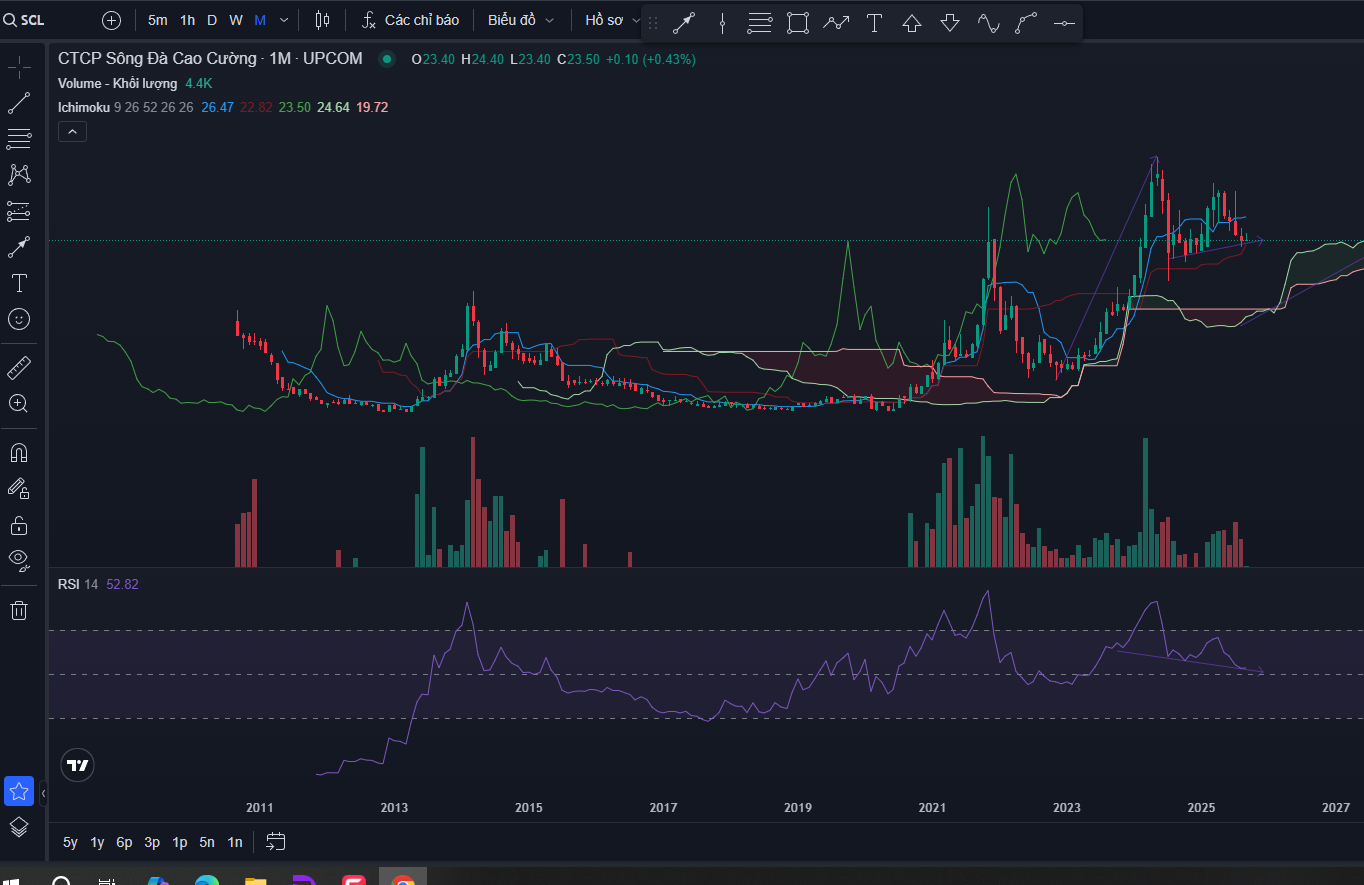Expand the timeframe interval dropdown arrow
The width and height of the screenshot is (1364, 885).
284,20
